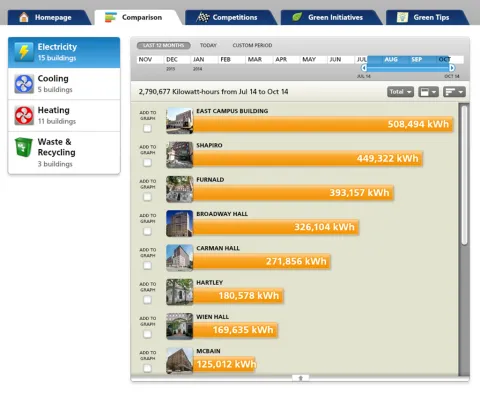The image size is (480, 395).
Task: Click the light bulb Green Tips icon
Action: tap(403, 17)
